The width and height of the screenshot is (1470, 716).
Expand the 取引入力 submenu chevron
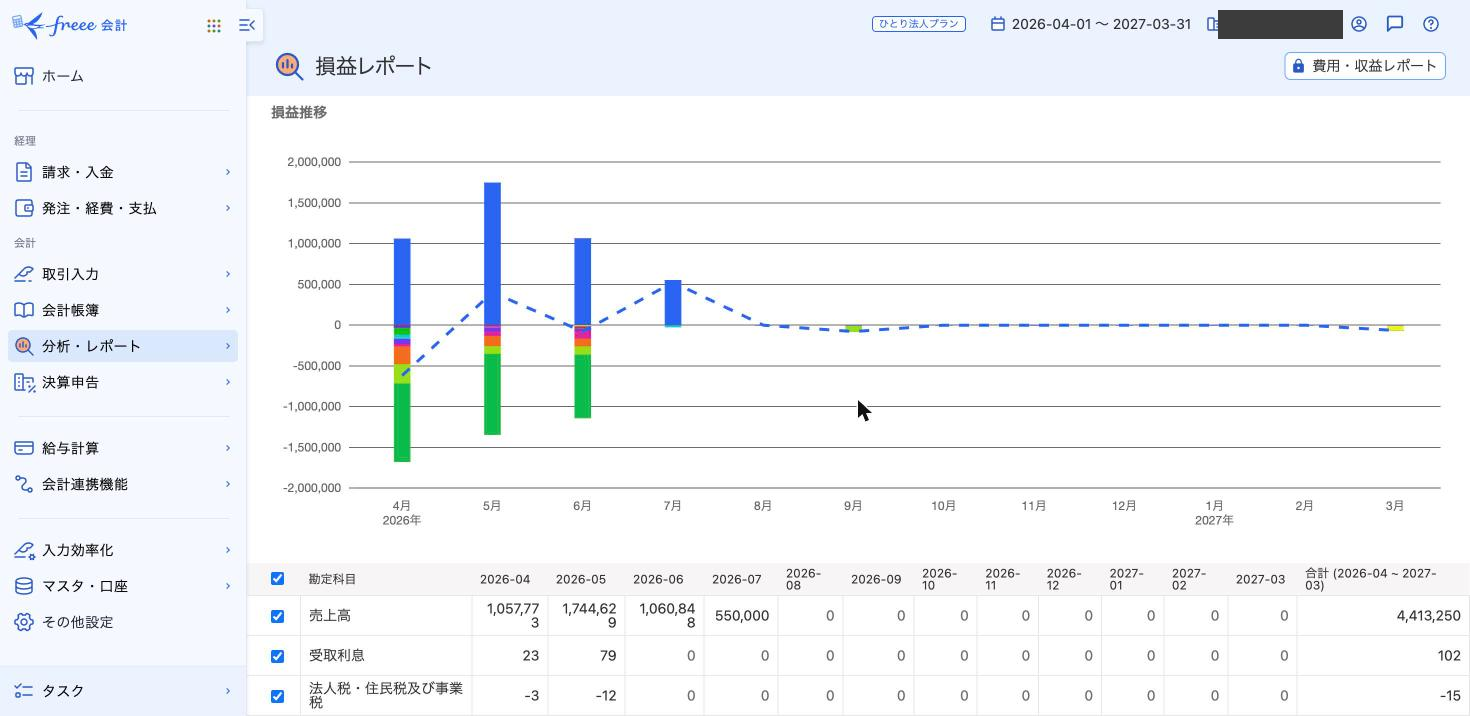[227, 274]
